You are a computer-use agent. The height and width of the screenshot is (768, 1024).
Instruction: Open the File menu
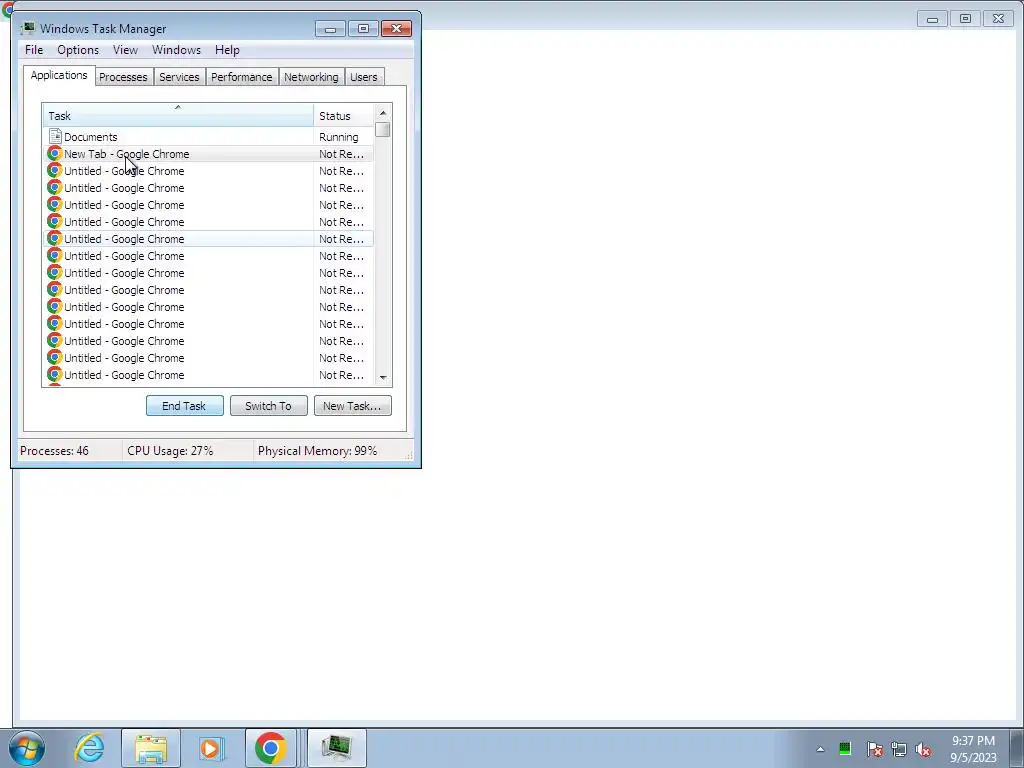coord(34,50)
